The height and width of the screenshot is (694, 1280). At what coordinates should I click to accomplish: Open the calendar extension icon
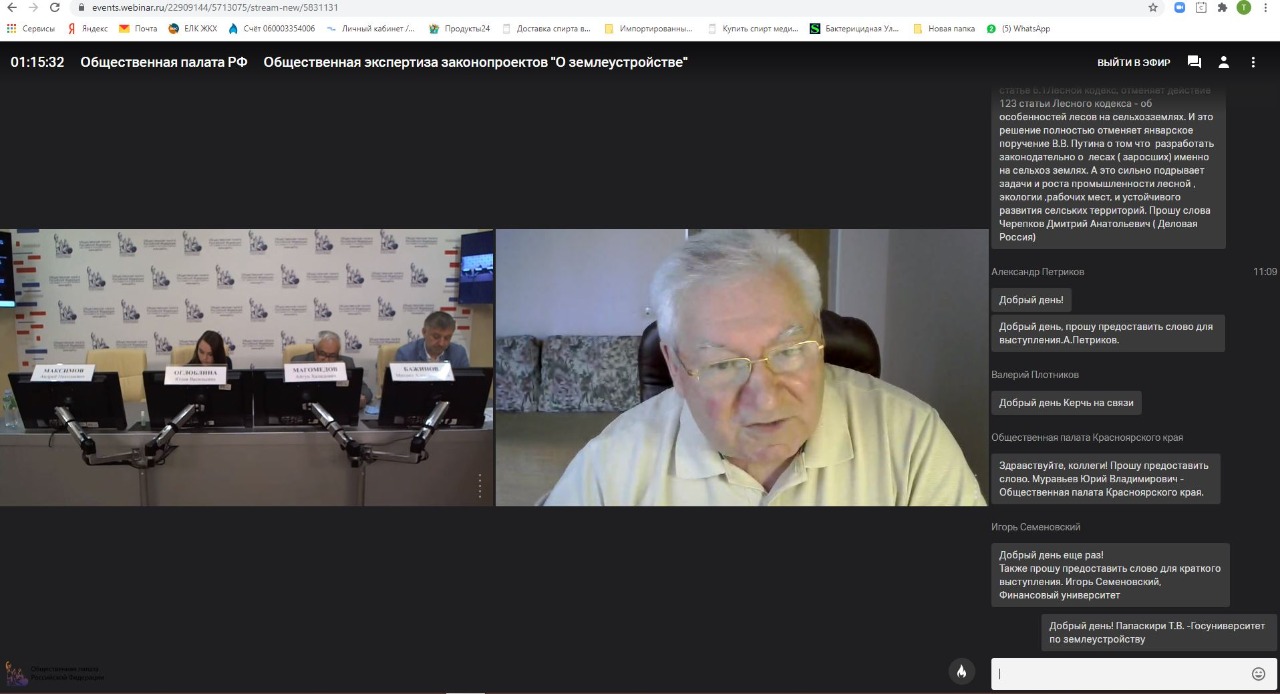(1201, 7)
